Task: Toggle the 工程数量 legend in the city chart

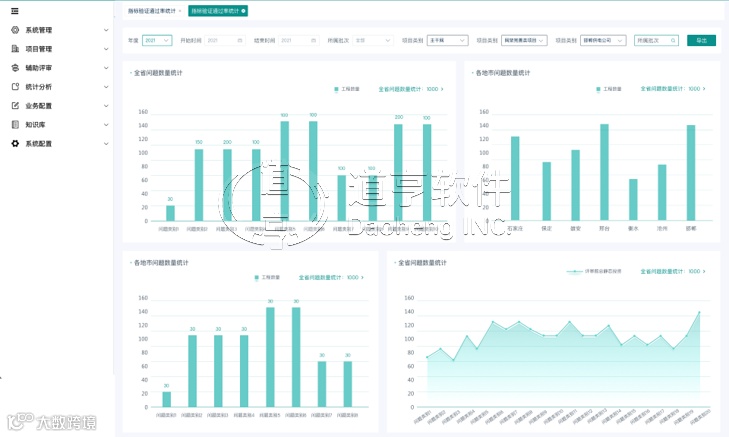Action: click(x=609, y=89)
